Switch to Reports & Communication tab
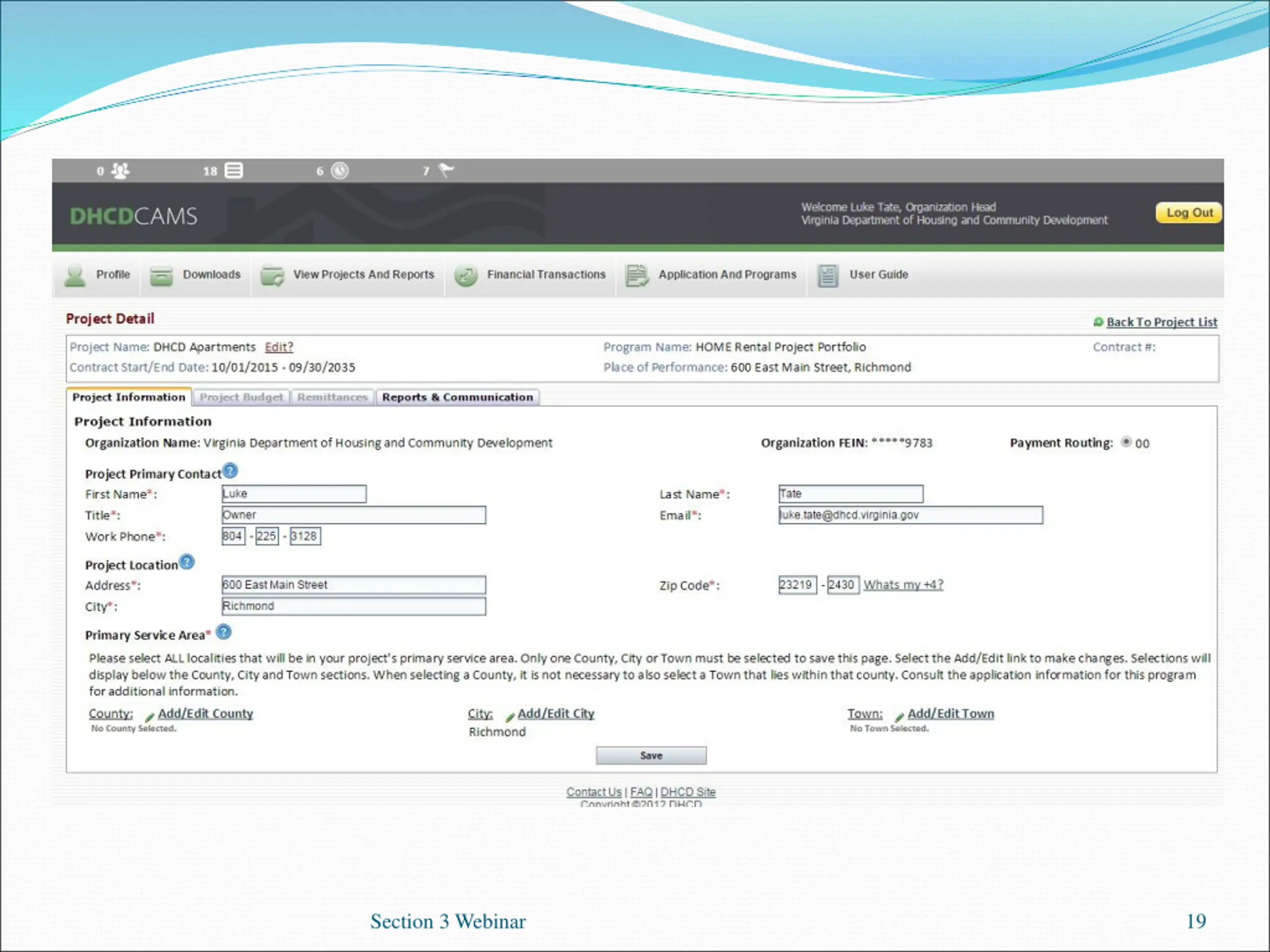The width and height of the screenshot is (1270, 952). (x=457, y=397)
